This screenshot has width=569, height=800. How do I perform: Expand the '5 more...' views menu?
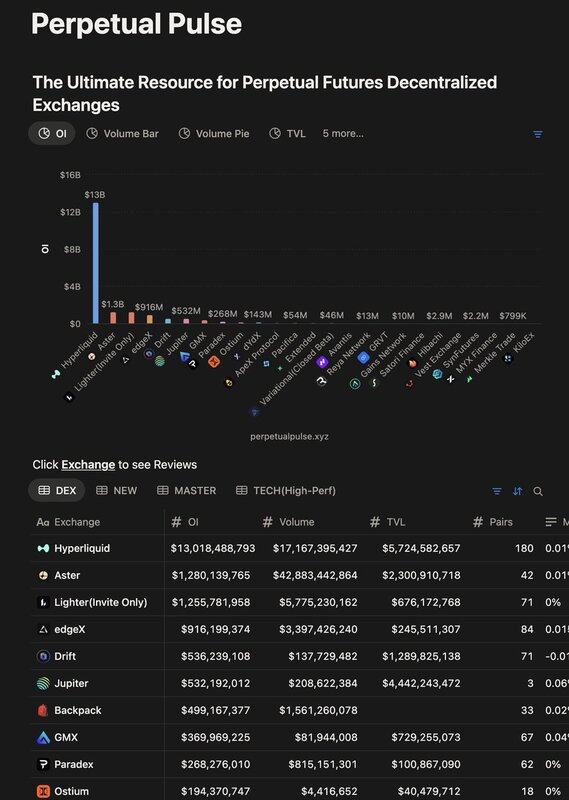coord(343,134)
